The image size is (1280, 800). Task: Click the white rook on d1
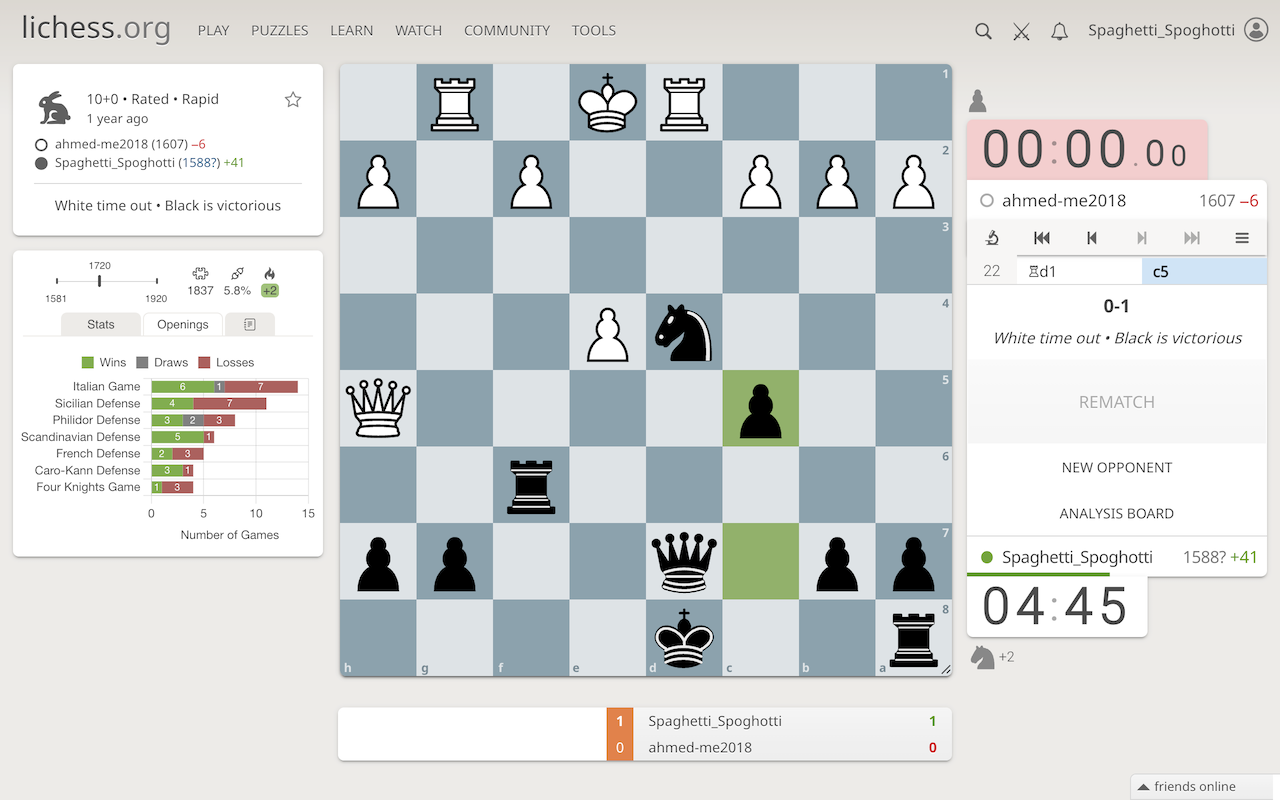coord(684,102)
